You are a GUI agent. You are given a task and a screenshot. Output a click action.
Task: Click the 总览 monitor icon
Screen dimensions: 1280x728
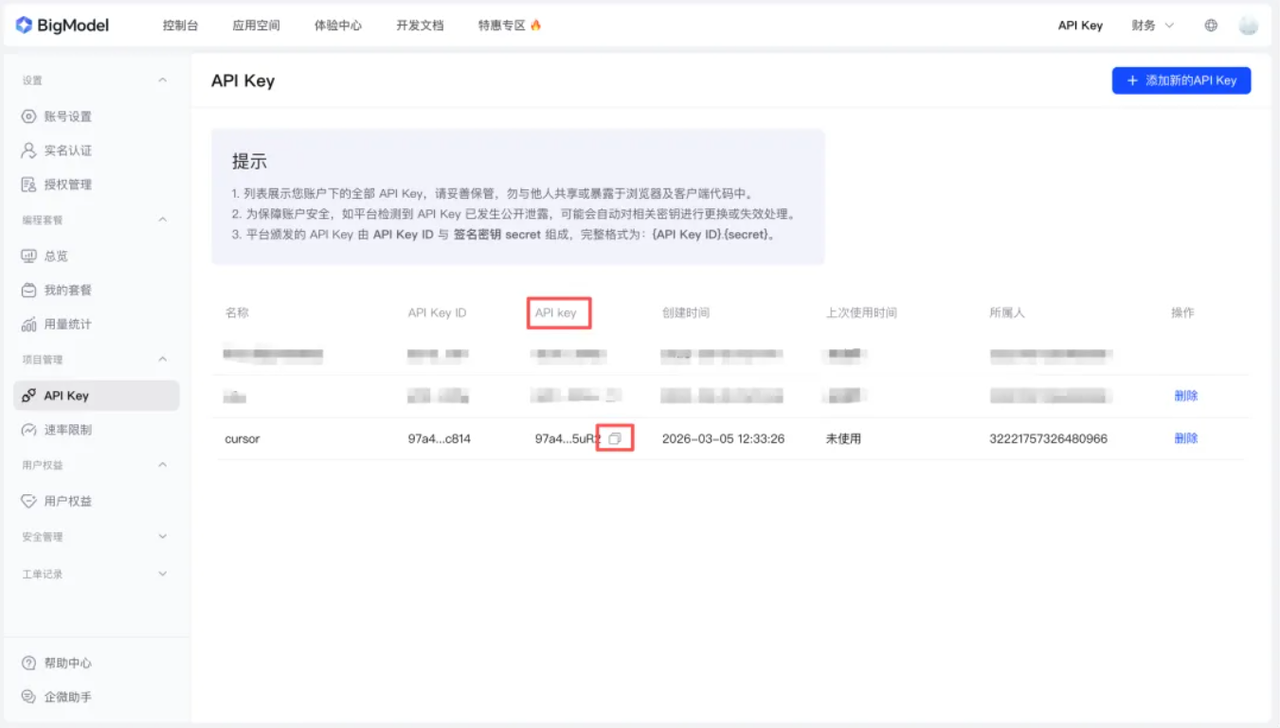click(29, 256)
